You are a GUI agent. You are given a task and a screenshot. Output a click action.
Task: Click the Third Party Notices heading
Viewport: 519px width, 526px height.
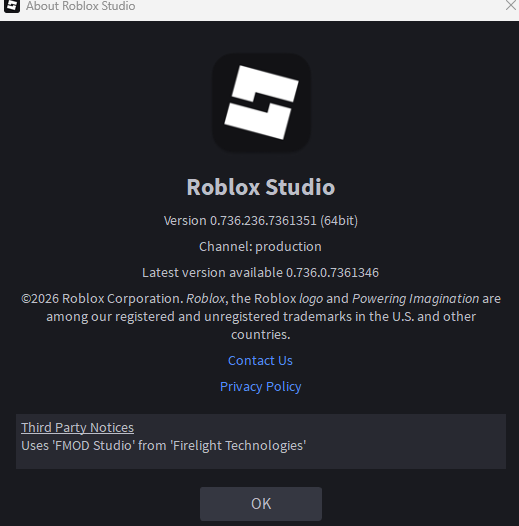click(77, 427)
